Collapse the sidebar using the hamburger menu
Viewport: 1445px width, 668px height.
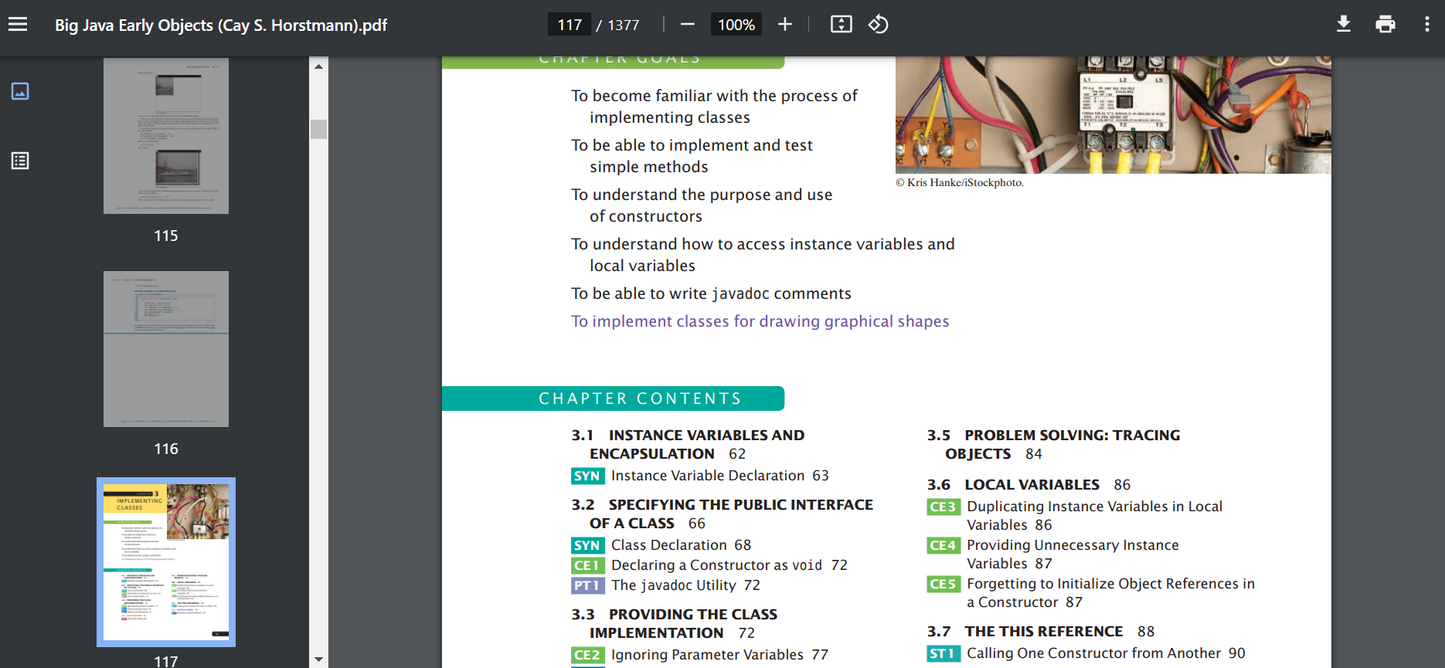(x=18, y=23)
